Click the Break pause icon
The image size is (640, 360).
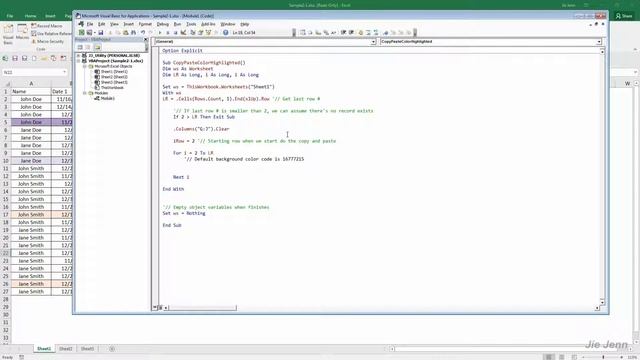click(x=167, y=33)
